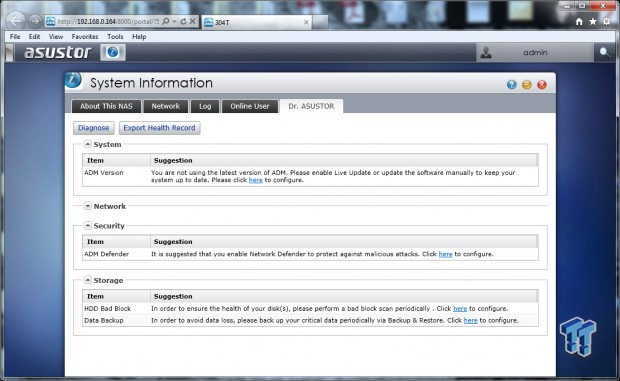Open the browser settings gear icon

[x=607, y=22]
